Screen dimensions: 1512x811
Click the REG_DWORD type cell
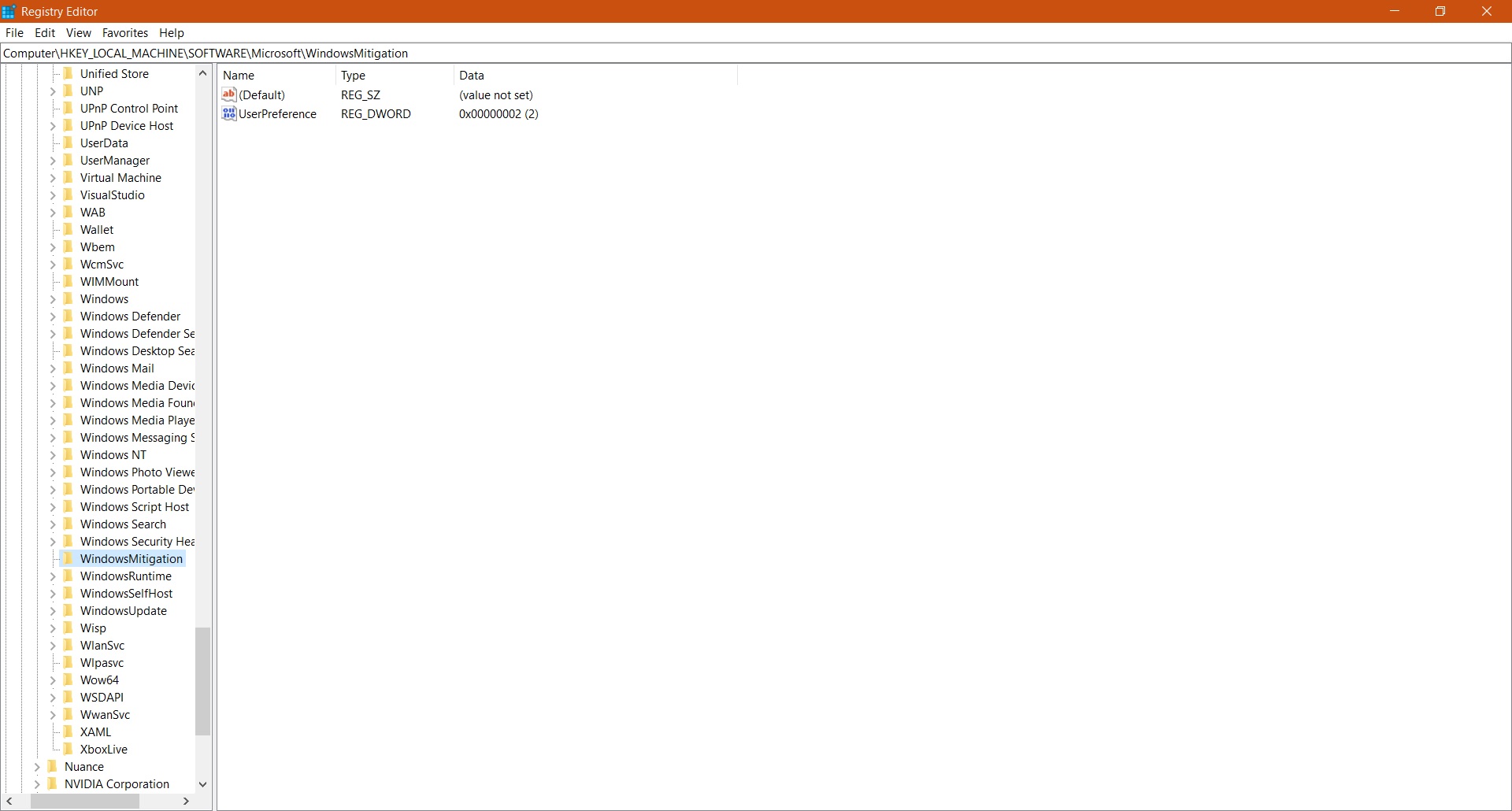click(x=376, y=114)
